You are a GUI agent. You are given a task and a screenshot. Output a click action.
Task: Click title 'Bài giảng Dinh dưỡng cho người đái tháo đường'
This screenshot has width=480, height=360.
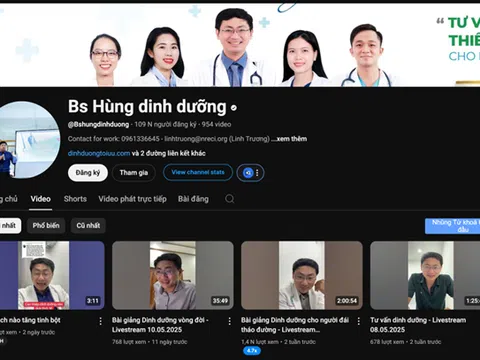click(295, 325)
